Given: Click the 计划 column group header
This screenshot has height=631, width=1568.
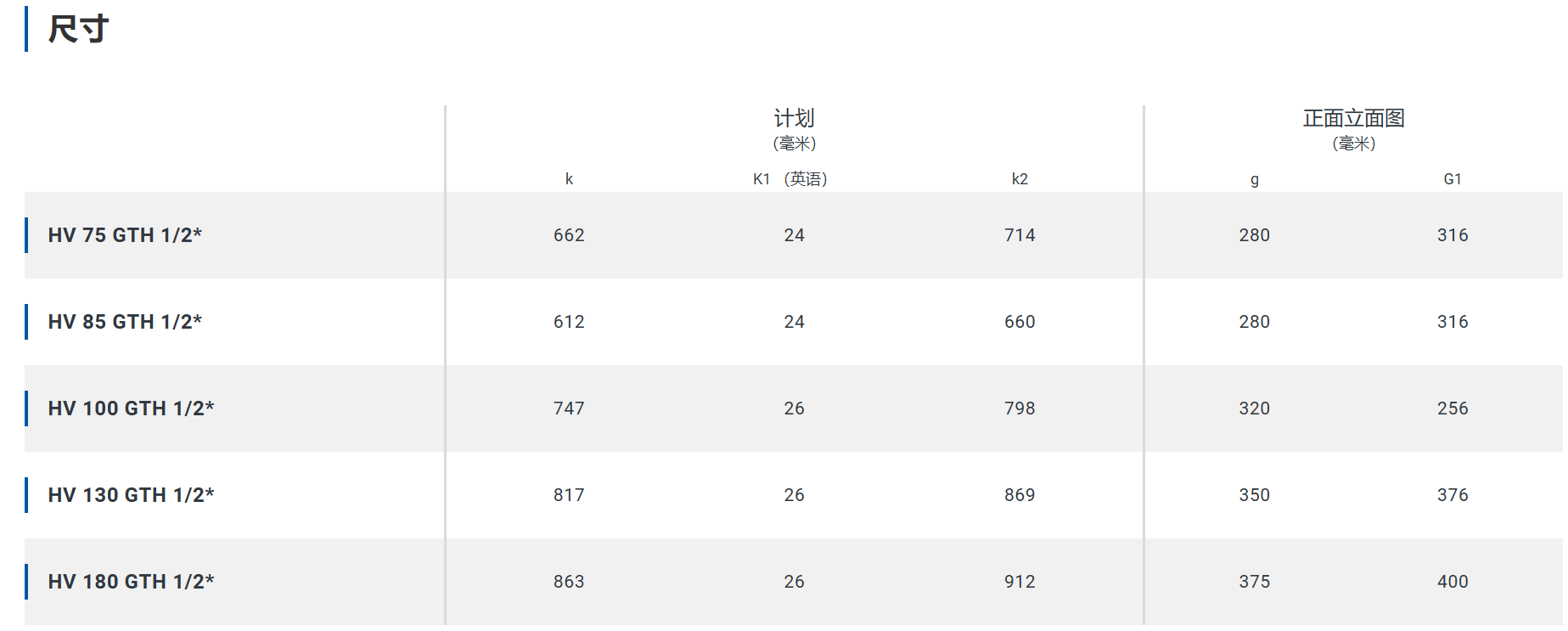Looking at the screenshot, I should (x=794, y=118).
